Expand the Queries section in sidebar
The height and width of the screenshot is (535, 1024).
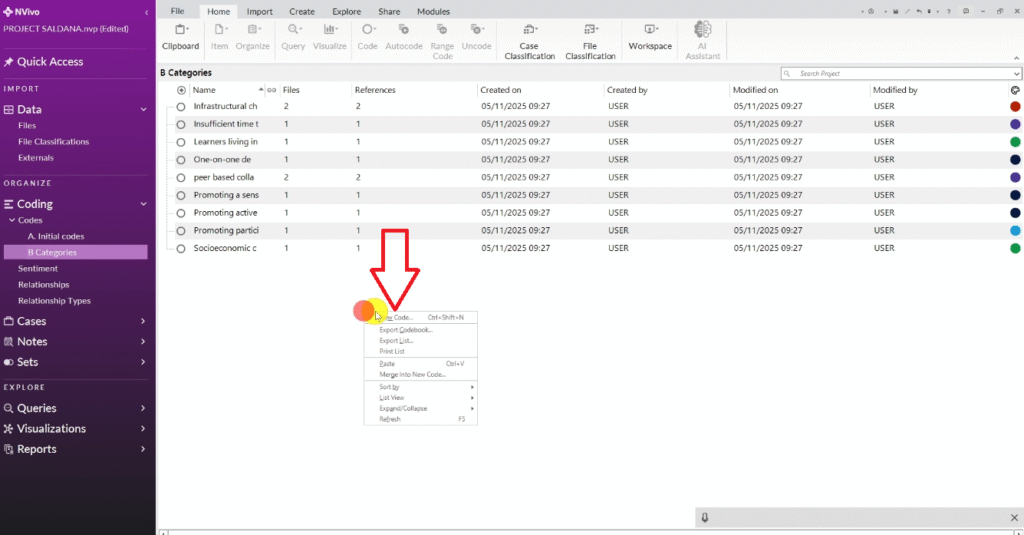(143, 408)
